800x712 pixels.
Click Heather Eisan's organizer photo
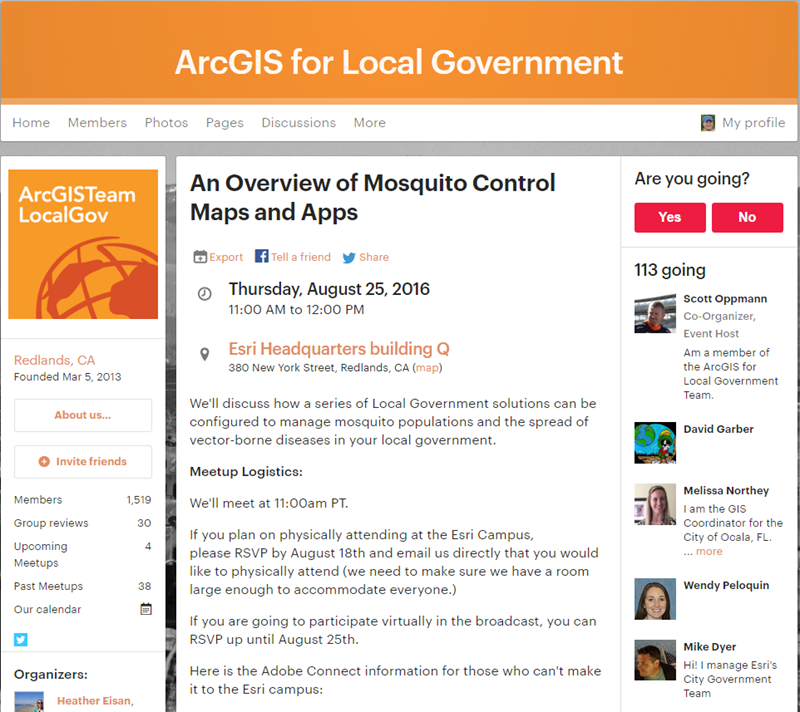[29, 702]
